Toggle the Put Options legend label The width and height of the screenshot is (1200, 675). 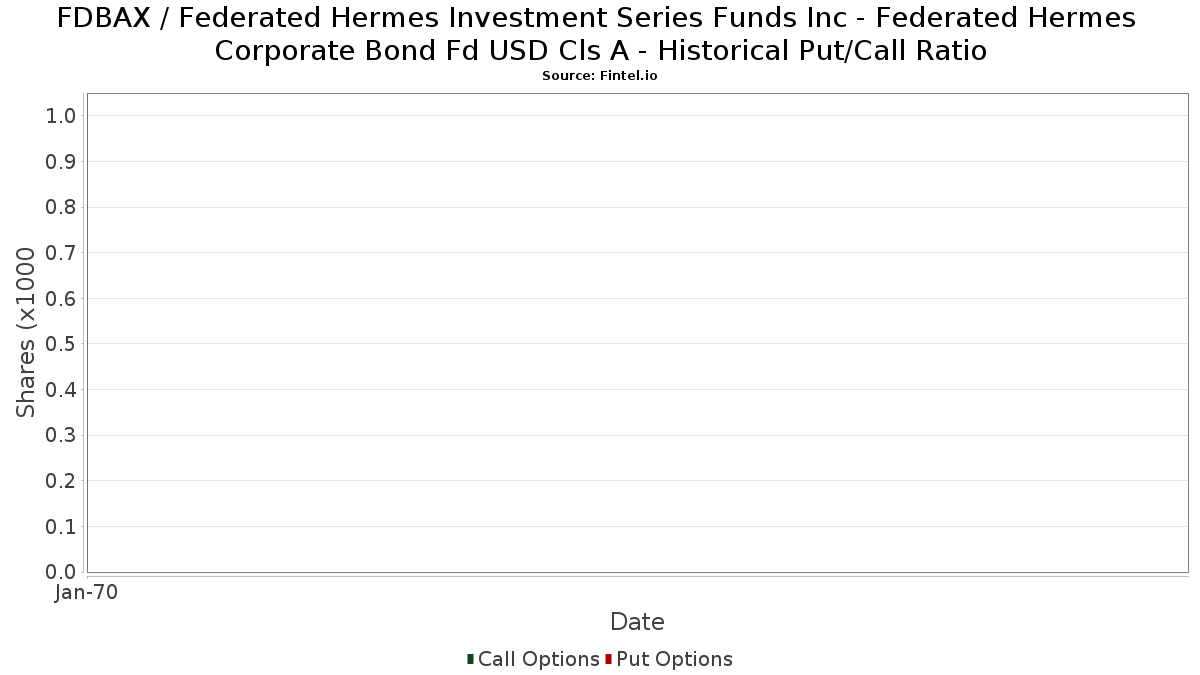[x=674, y=659]
